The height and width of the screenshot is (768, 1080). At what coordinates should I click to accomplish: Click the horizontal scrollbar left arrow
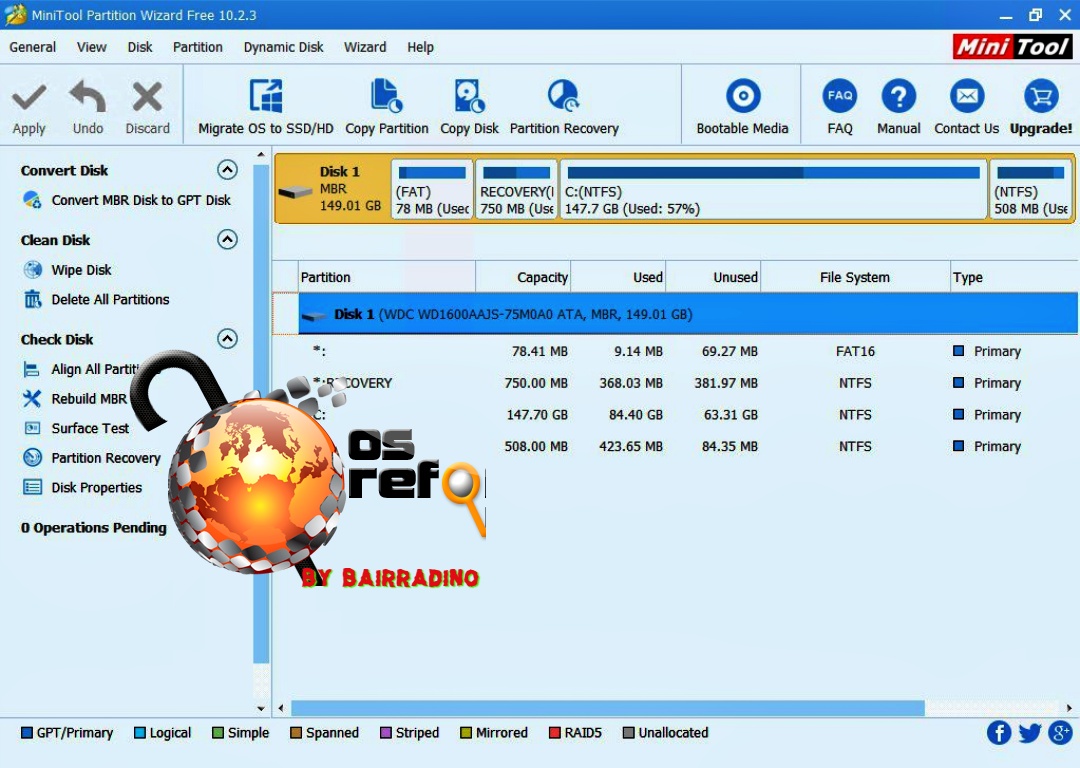tap(281, 708)
